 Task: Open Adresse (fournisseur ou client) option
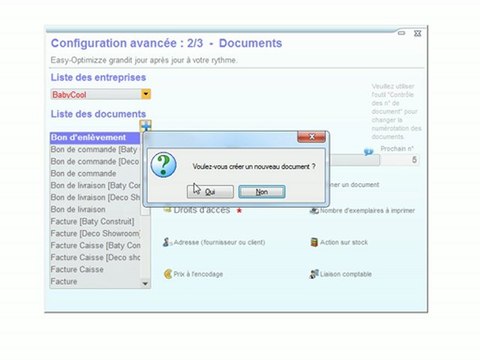click(x=219, y=242)
